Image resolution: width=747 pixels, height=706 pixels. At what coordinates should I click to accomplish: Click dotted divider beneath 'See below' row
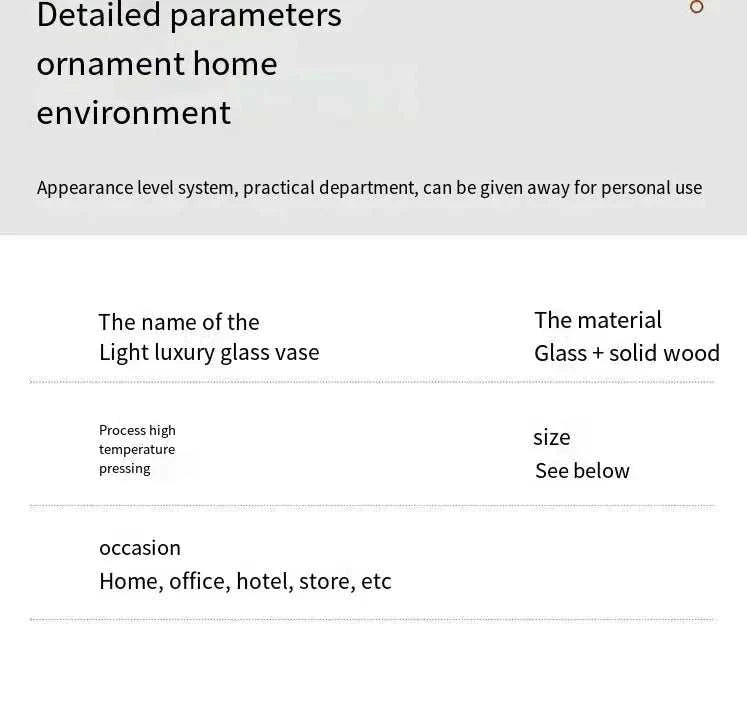click(372, 506)
